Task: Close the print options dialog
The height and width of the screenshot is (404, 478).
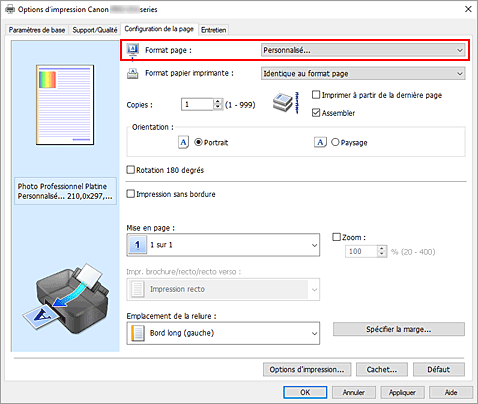Action: (x=468, y=9)
